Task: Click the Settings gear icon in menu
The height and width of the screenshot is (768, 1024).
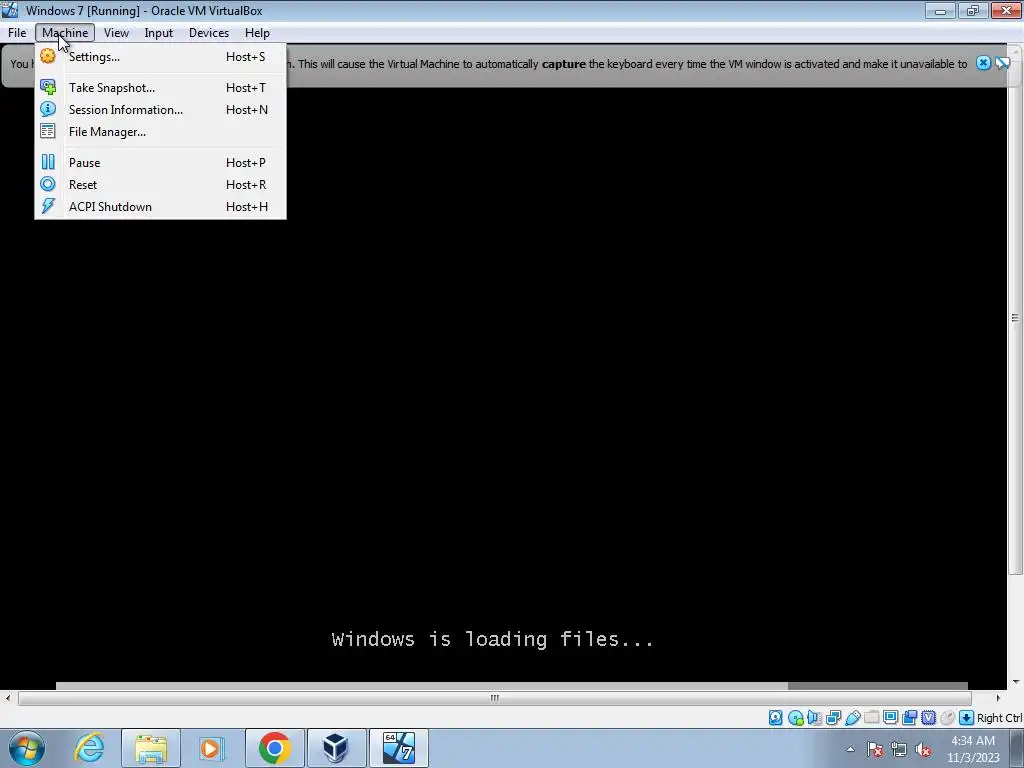Action: click(48, 56)
